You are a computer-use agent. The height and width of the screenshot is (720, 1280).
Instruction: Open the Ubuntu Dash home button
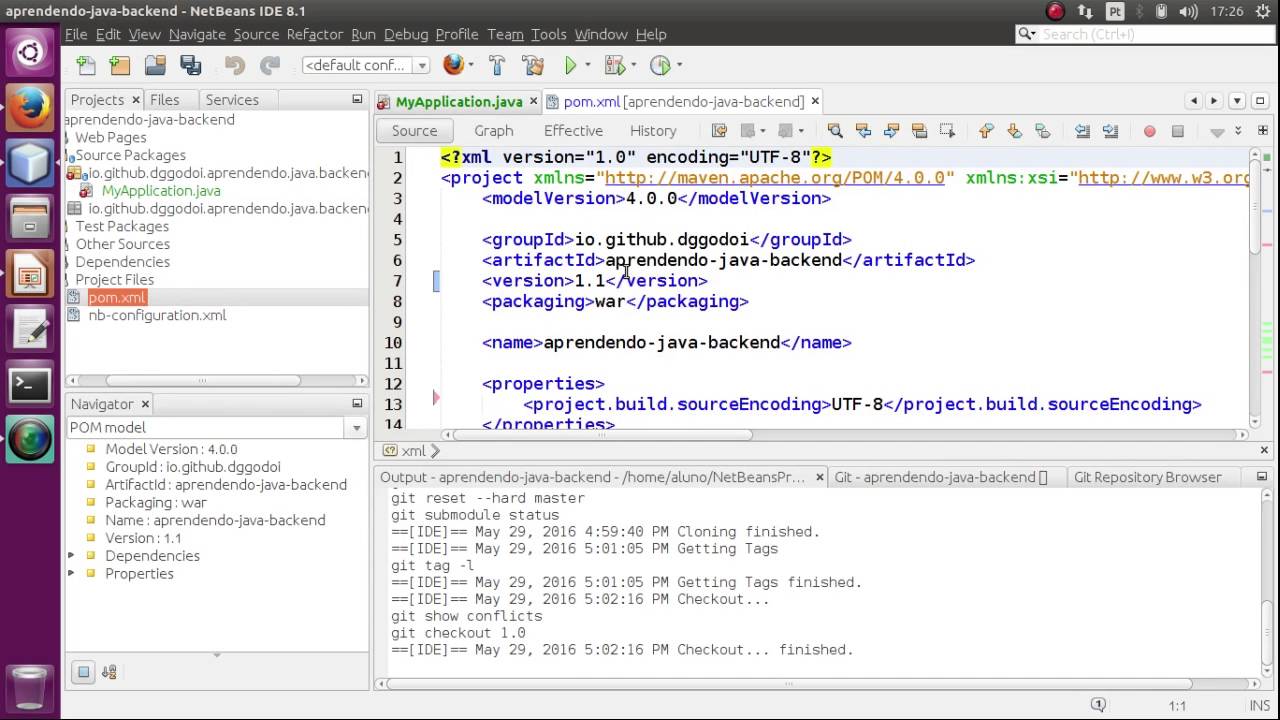pyautogui.click(x=30, y=53)
